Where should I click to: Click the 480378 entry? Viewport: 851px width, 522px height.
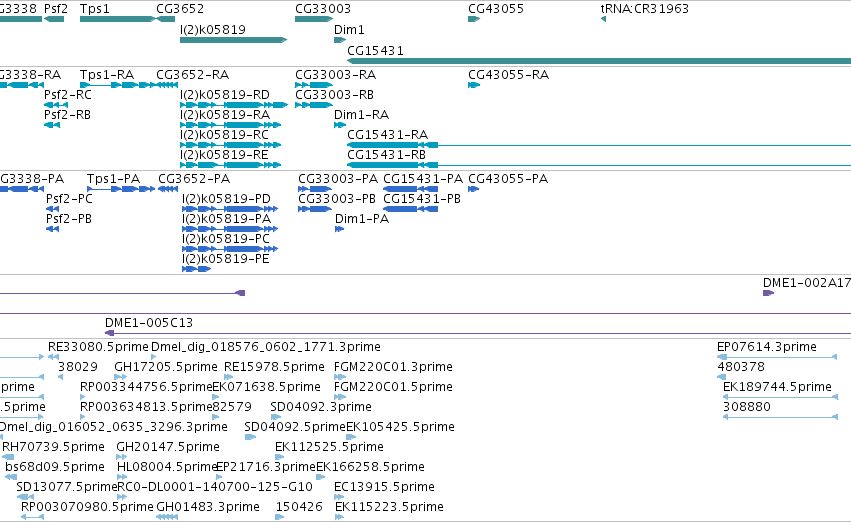point(721,377)
